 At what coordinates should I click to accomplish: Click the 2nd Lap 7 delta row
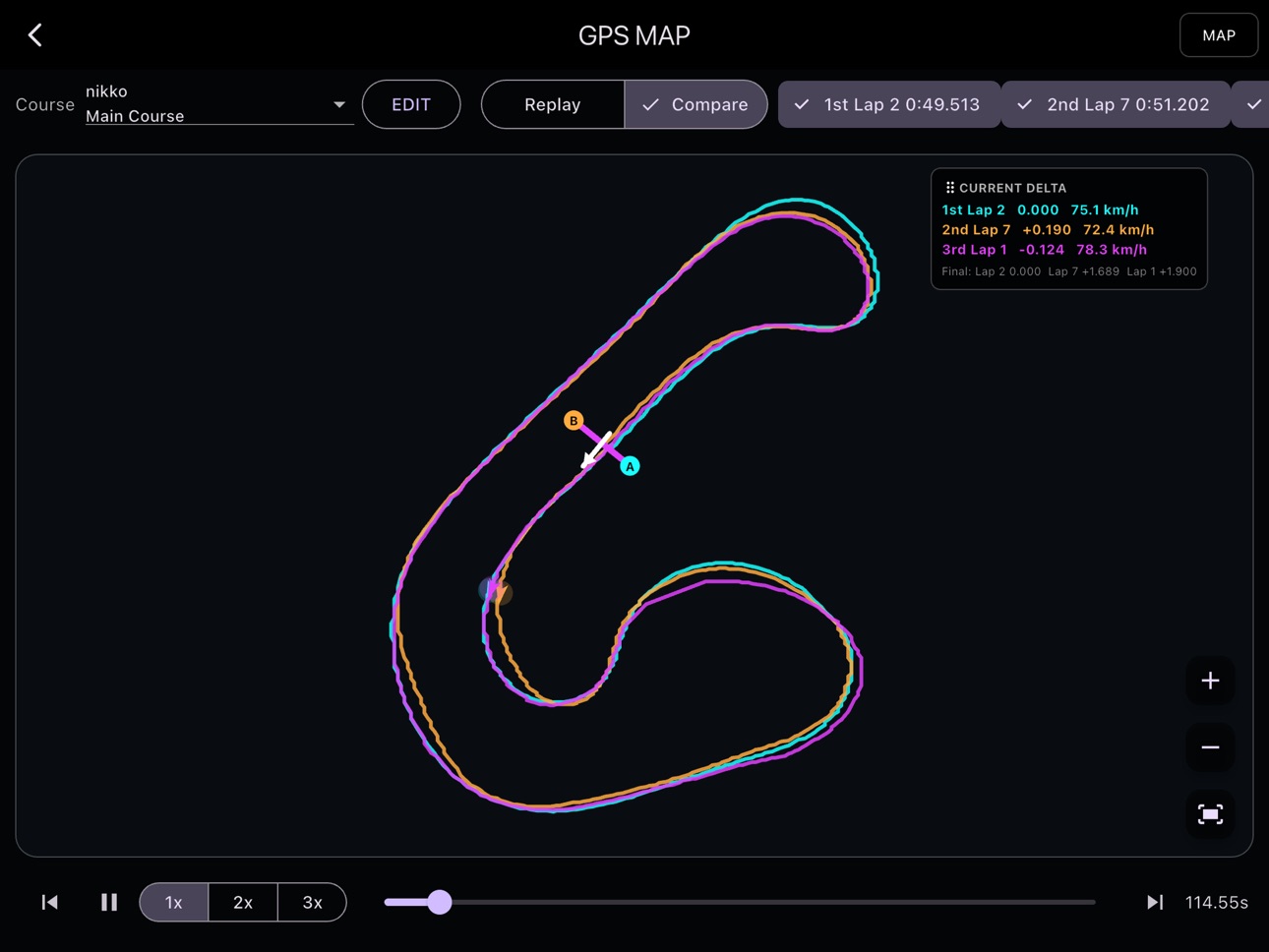[x=1048, y=229]
